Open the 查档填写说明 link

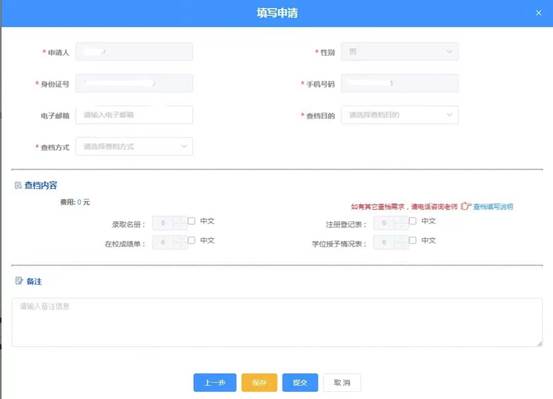pos(493,207)
